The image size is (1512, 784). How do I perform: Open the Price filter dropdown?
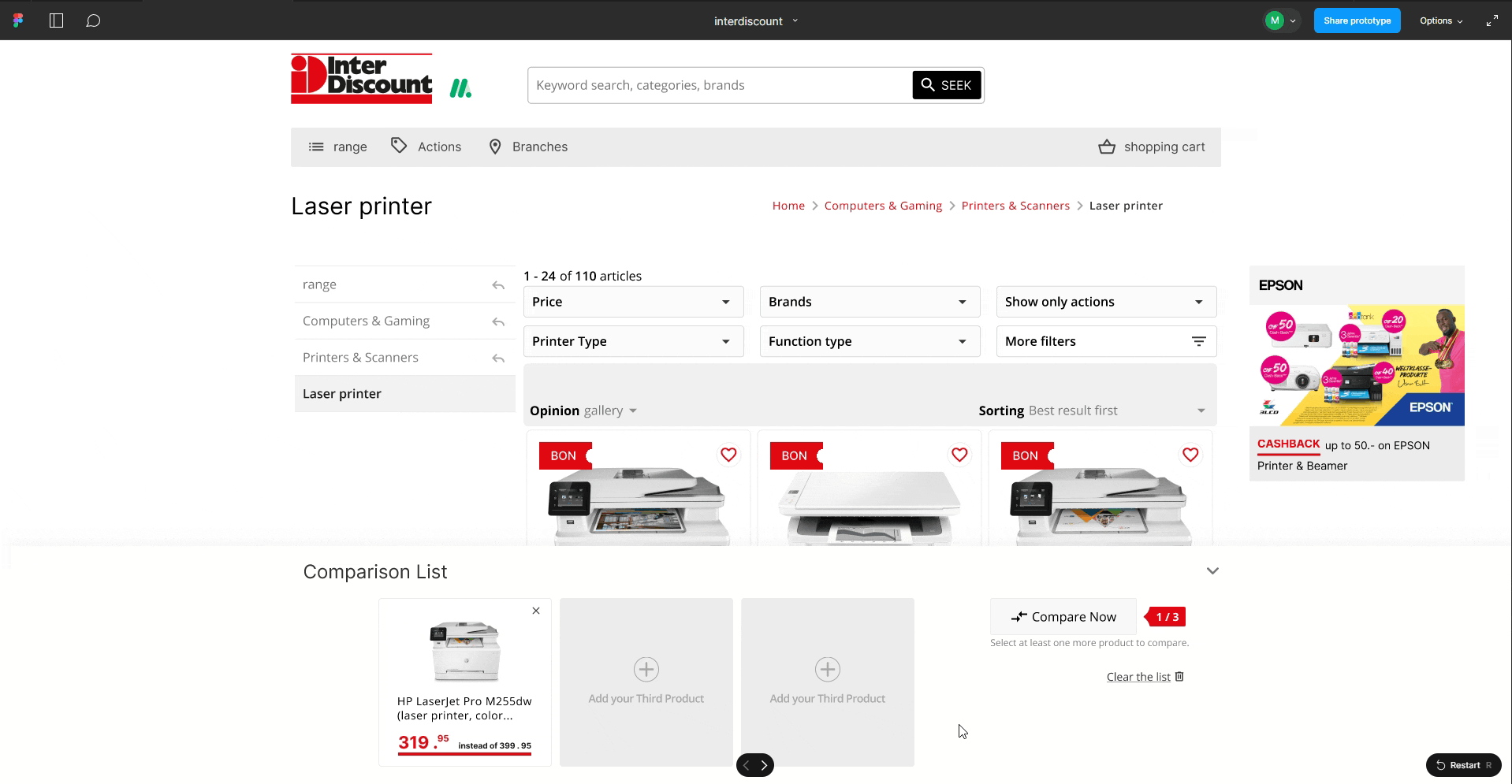633,302
